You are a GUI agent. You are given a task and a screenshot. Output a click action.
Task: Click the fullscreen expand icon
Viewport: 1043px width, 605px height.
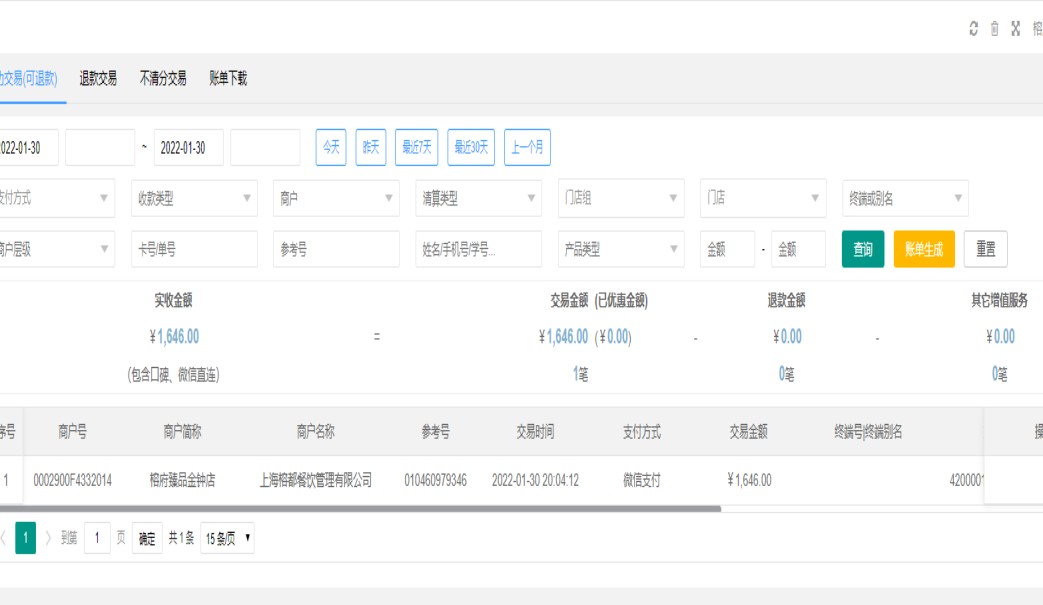coord(1016,29)
